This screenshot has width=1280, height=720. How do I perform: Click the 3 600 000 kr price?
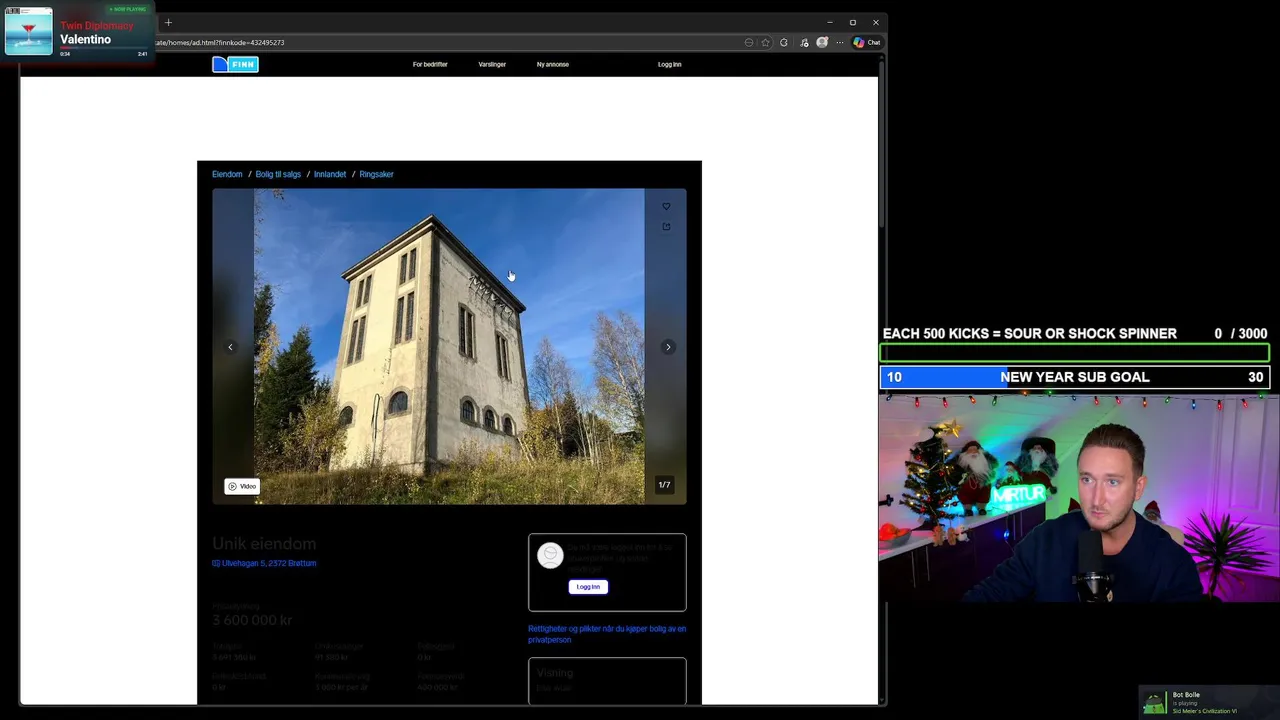(252, 620)
